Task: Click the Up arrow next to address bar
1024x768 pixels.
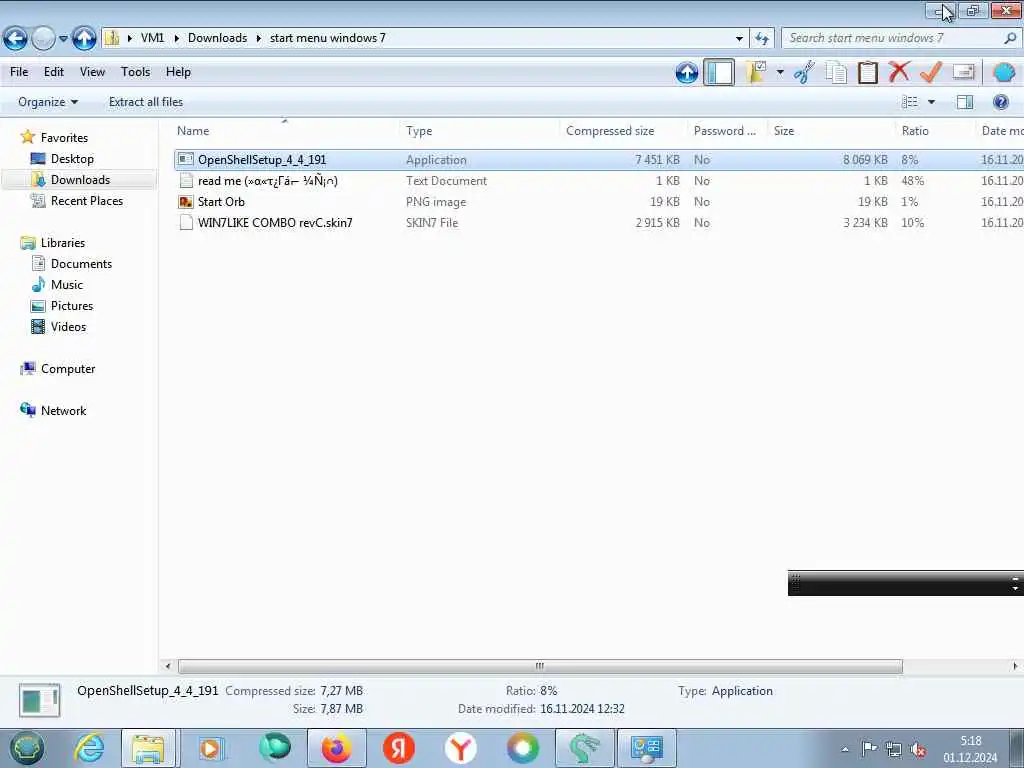Action: pos(84,39)
